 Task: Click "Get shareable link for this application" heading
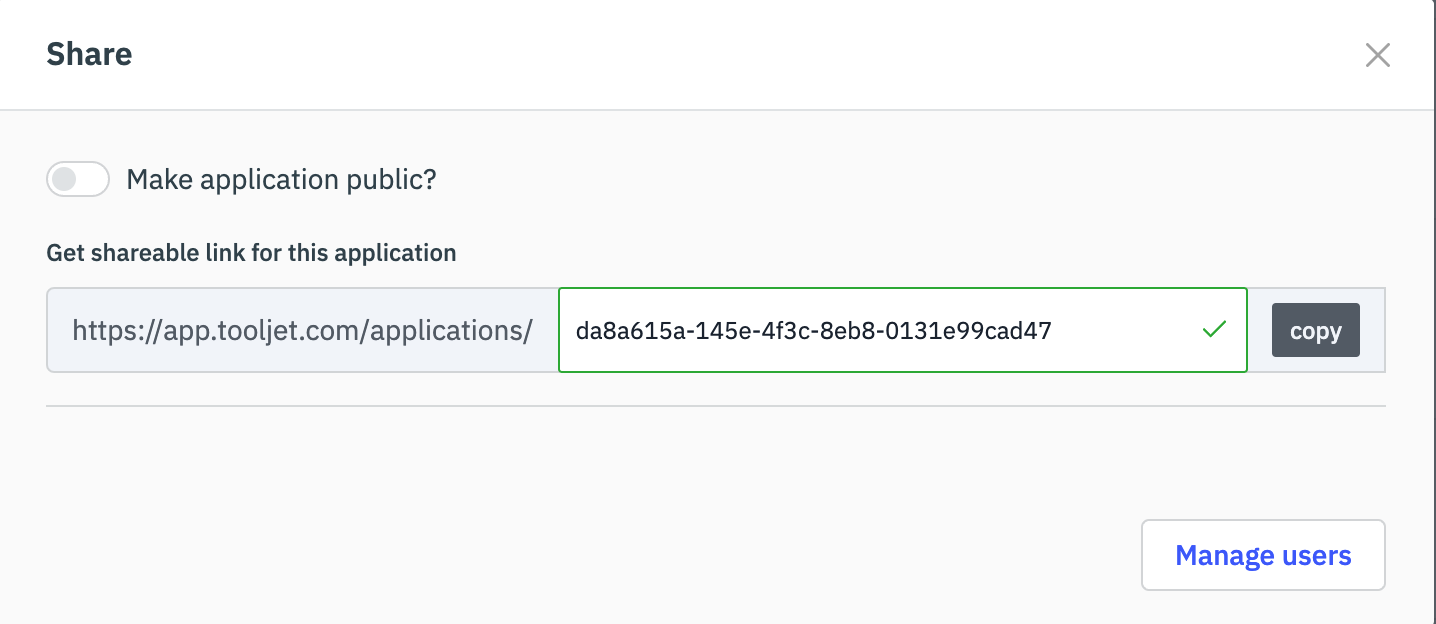click(251, 253)
